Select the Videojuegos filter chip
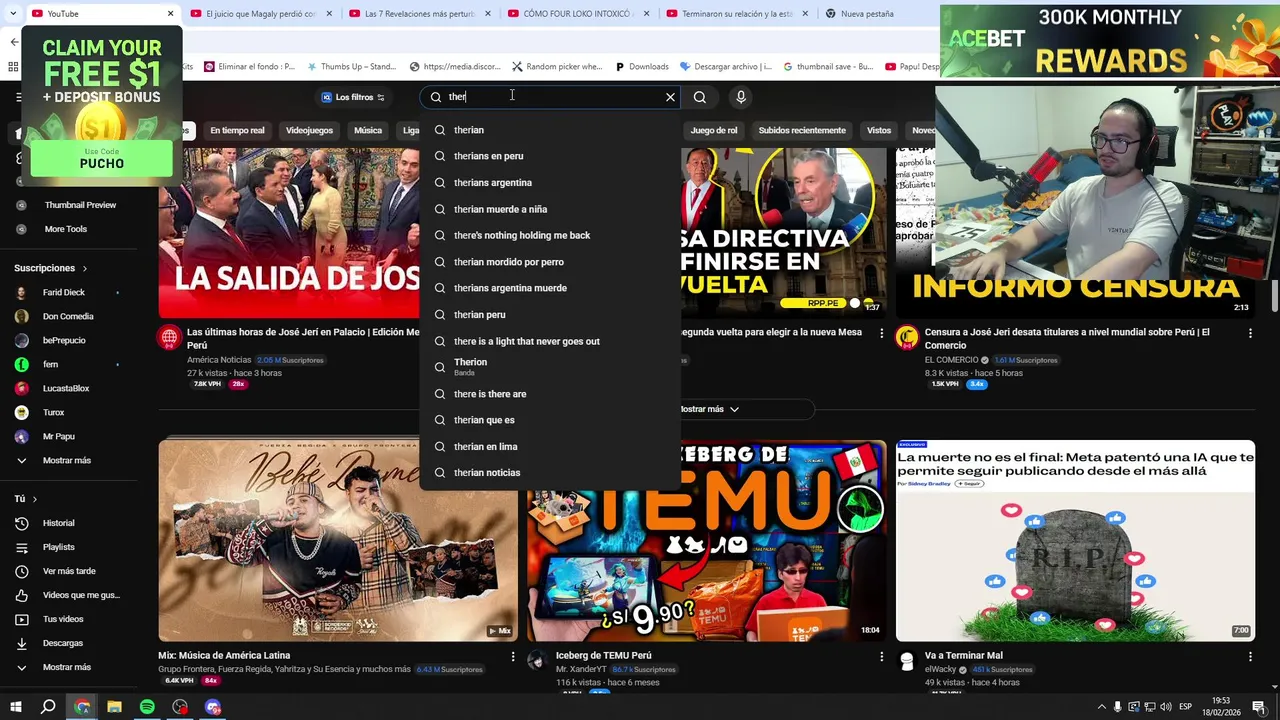The height and width of the screenshot is (720, 1280). 309,131
